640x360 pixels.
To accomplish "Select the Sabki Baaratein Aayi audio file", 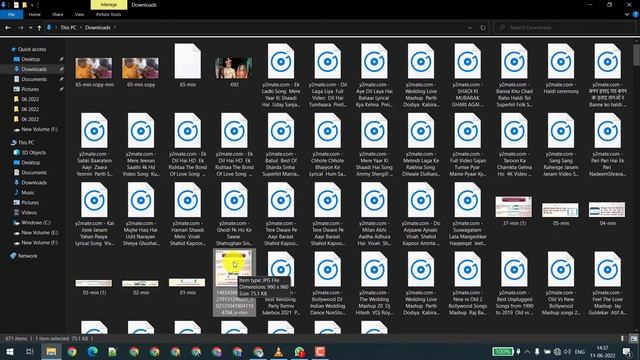I will (94, 145).
